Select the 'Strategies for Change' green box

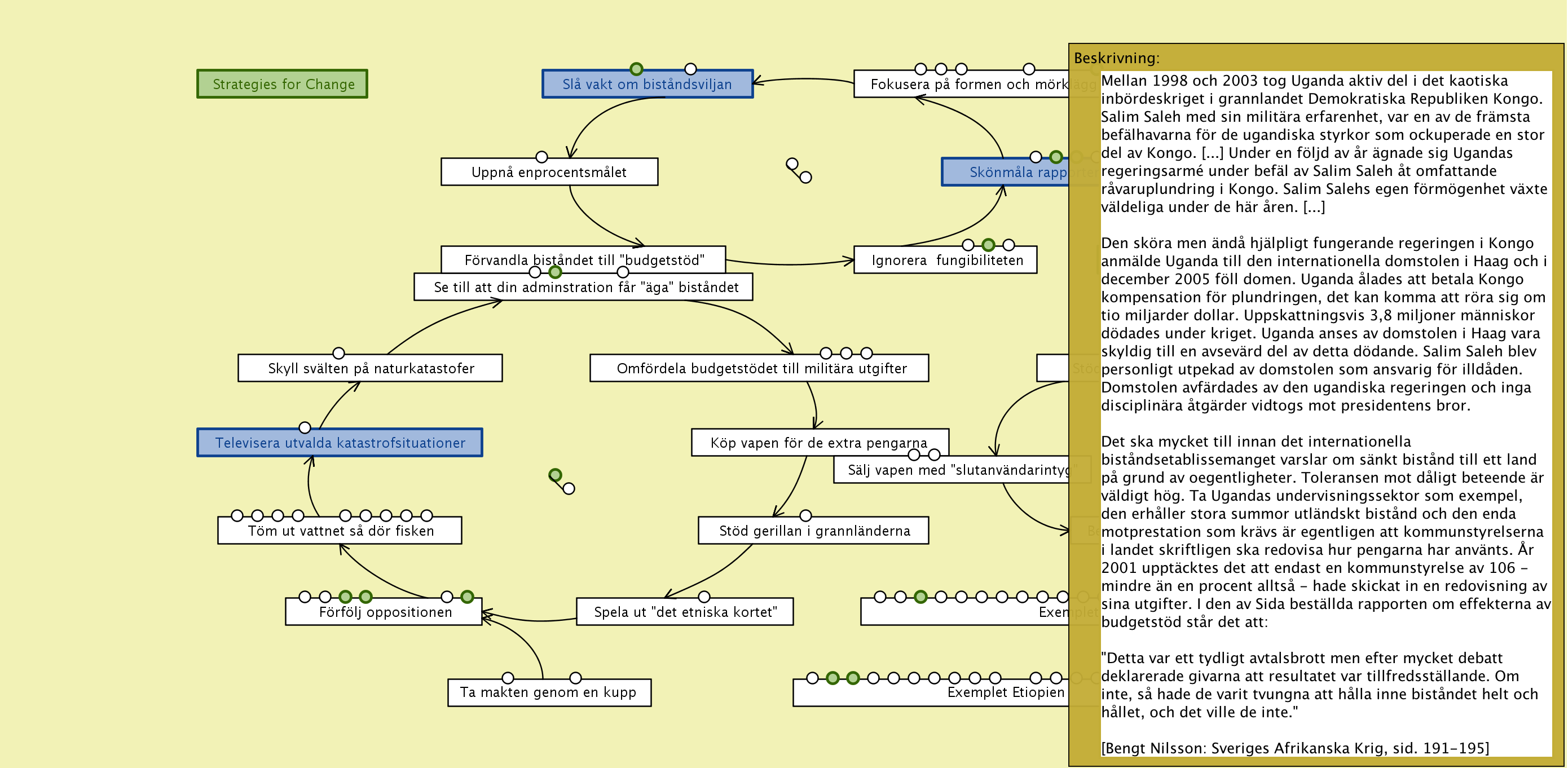pos(283,84)
